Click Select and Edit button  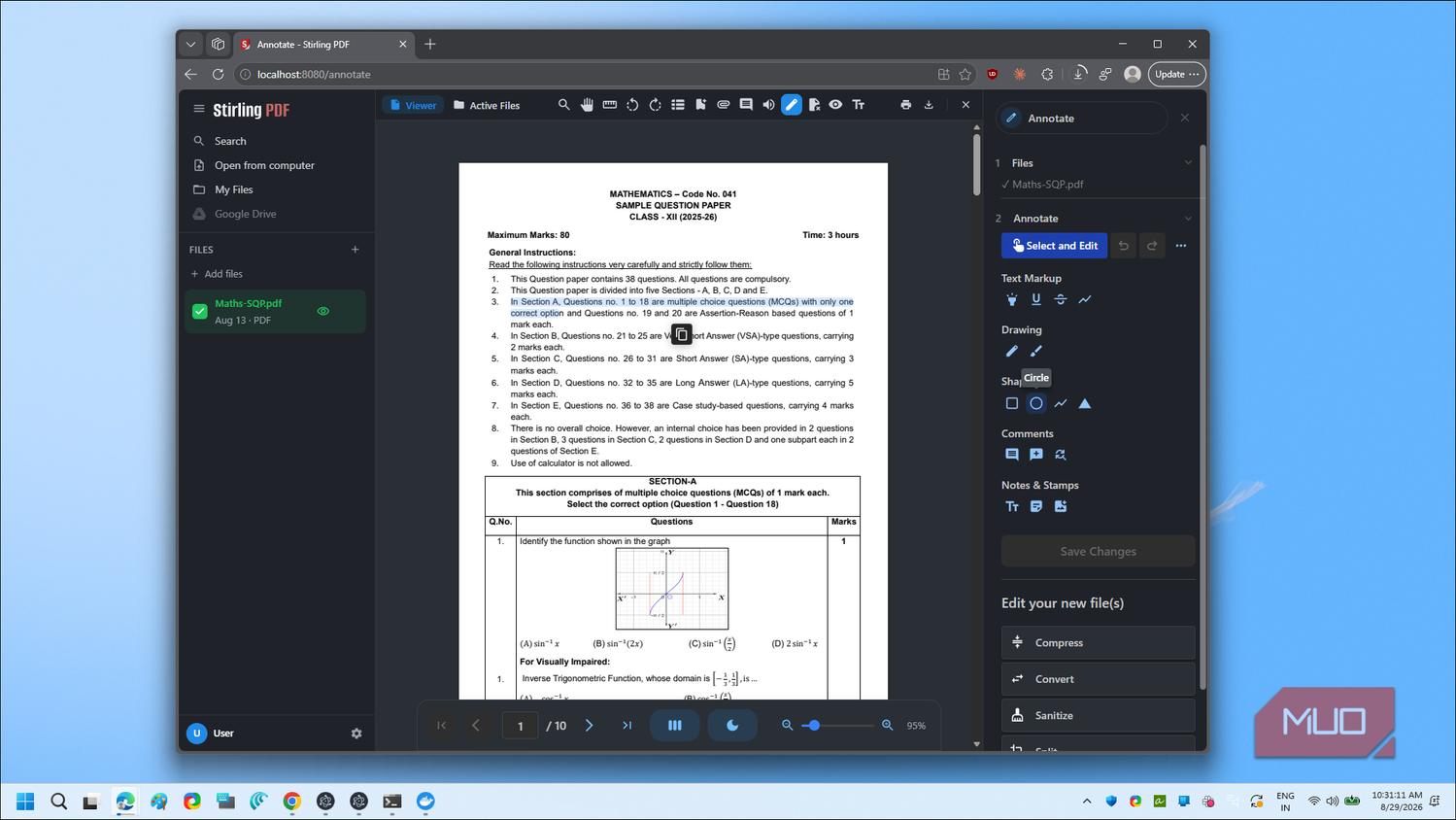(x=1054, y=246)
